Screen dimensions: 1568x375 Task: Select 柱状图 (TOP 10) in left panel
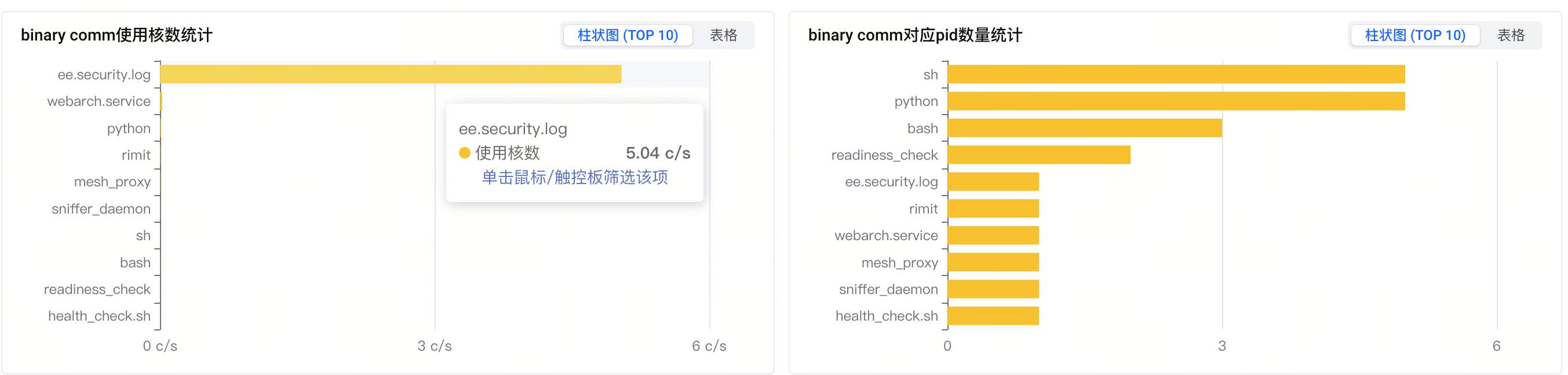pos(628,35)
